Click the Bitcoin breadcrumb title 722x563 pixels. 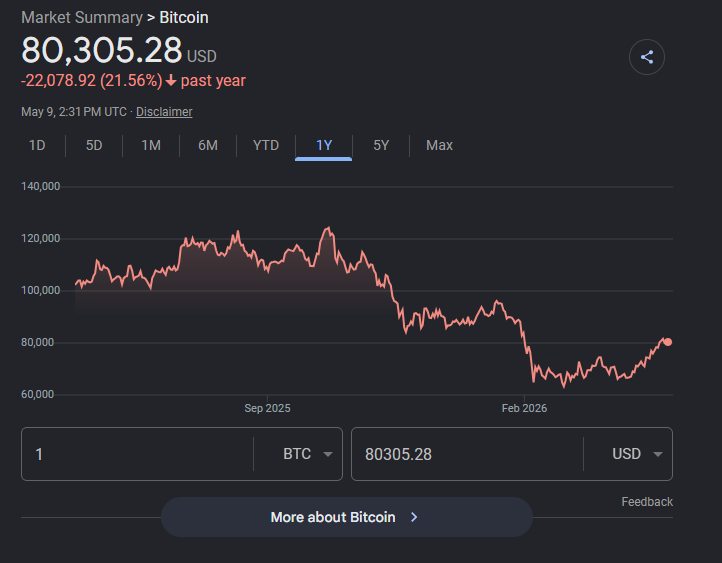click(184, 17)
